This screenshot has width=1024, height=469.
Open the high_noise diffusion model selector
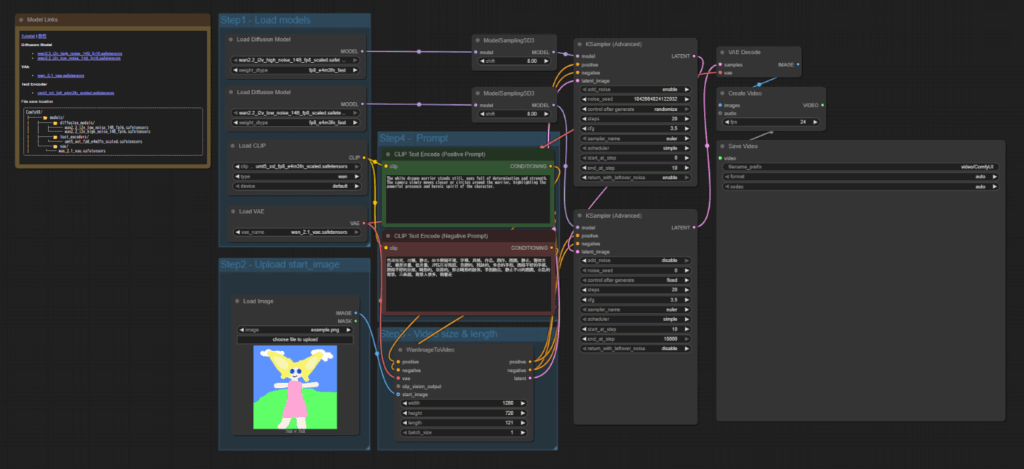(x=296, y=59)
